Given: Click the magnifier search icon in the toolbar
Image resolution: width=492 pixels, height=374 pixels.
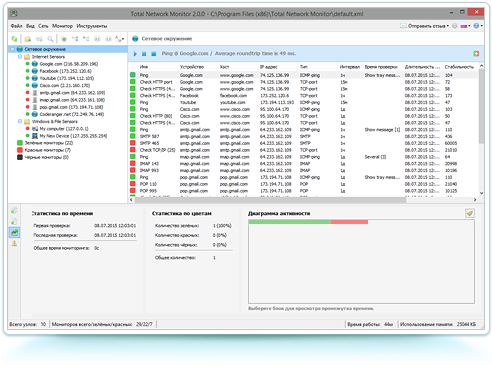Looking at the screenshot, I should pyautogui.click(x=50, y=39).
